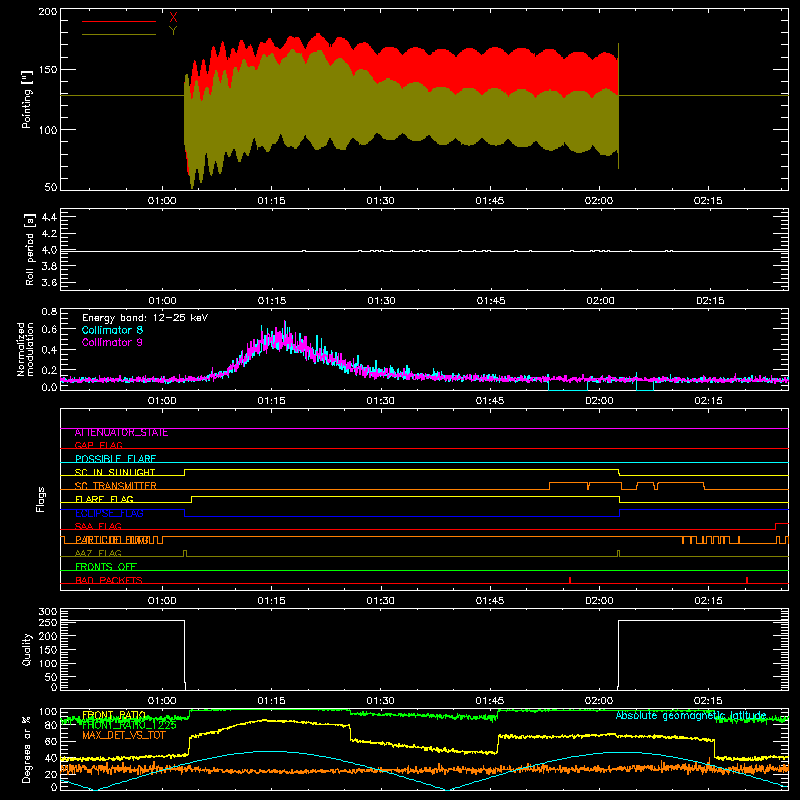Image resolution: width=800 pixels, height=800 pixels.
Task: Click the ATTENUATOR_STATE flag label
Action: (121, 433)
